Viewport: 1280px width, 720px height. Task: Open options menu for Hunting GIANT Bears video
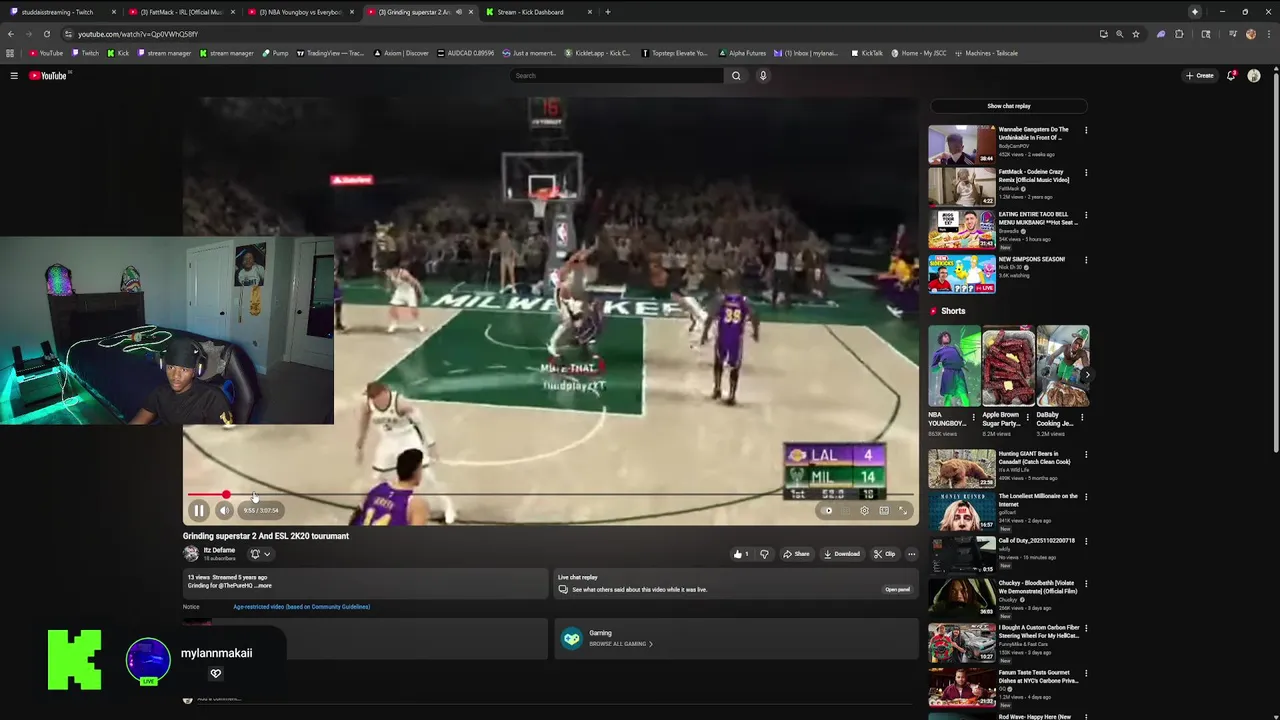coord(1086,455)
